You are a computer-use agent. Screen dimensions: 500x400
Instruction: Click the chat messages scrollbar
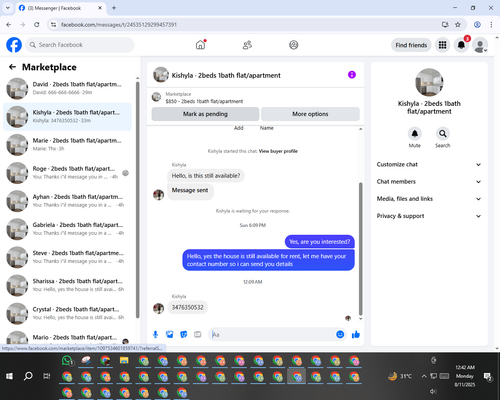(360, 248)
